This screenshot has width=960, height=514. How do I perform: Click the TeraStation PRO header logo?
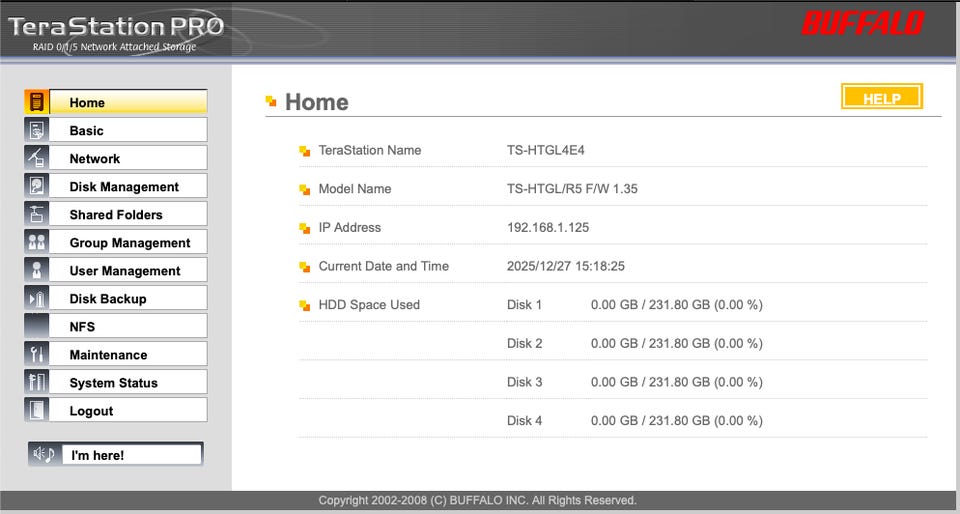[116, 26]
